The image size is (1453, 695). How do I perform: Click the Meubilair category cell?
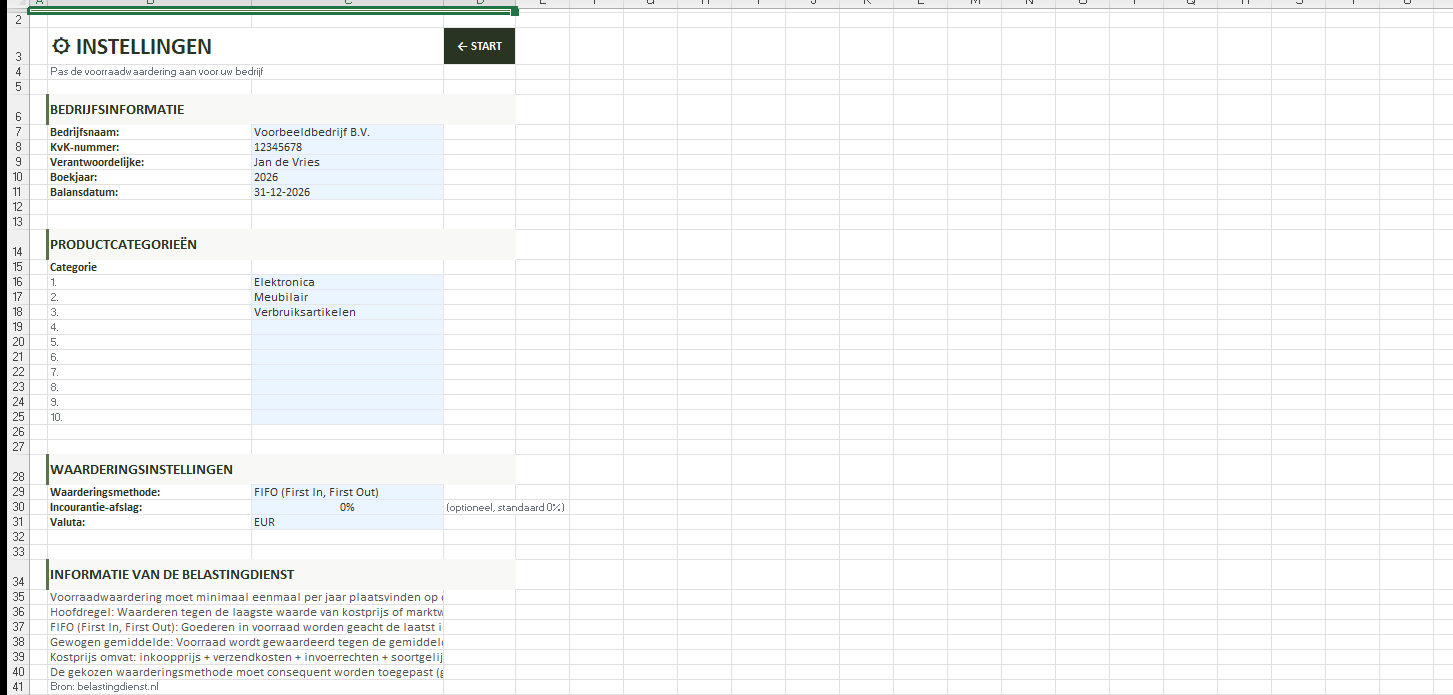(x=346, y=297)
